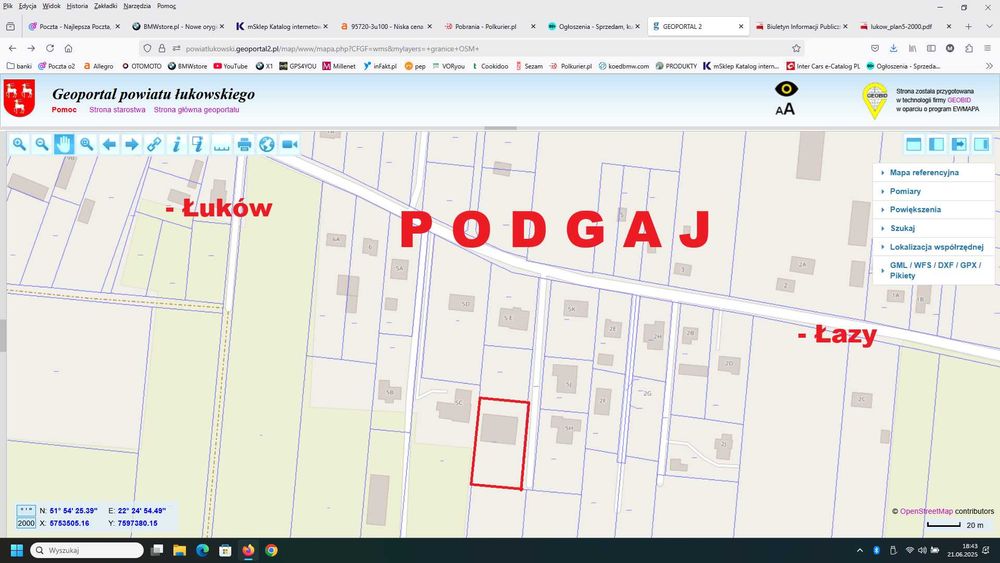1000x563 pixels.
Task: Open the Zakładki menu
Action: (x=105, y=6)
